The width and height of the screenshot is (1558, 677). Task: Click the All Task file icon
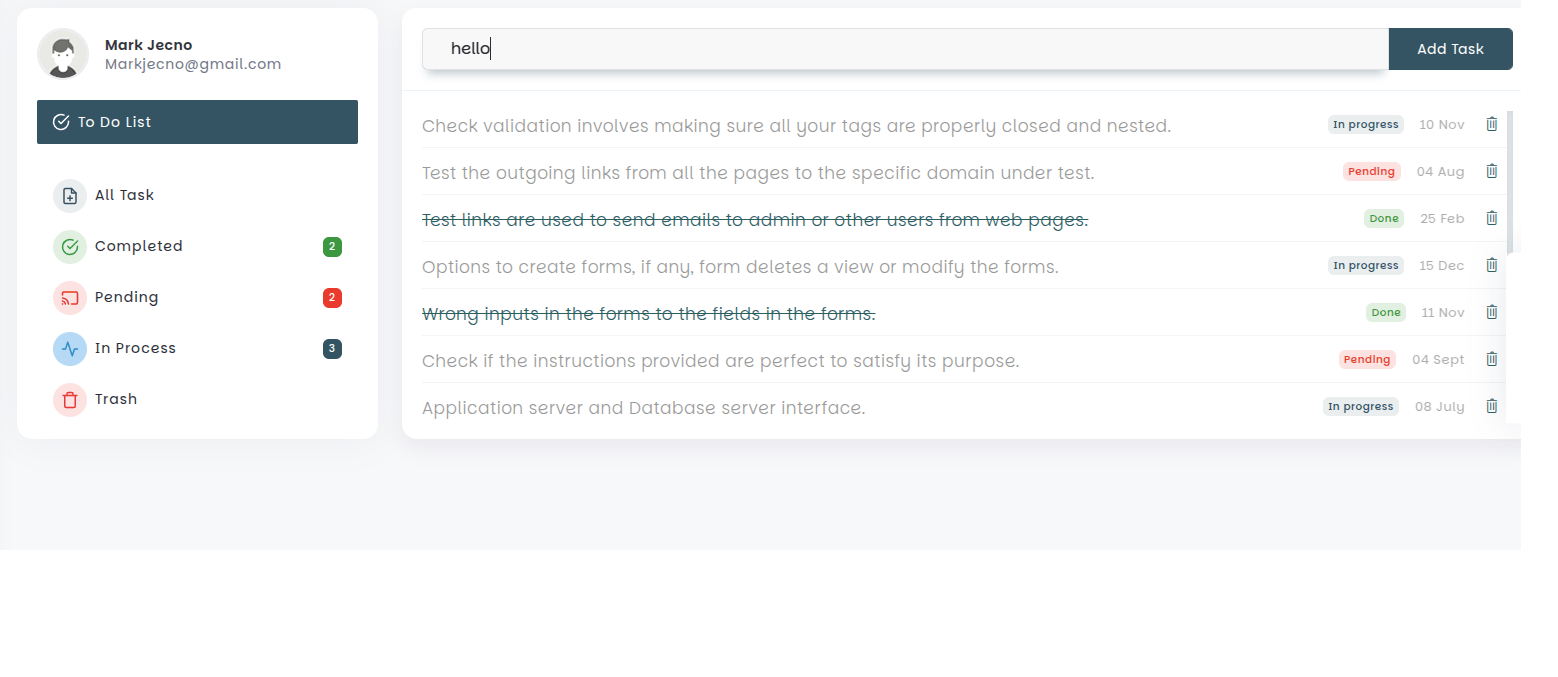(70, 196)
